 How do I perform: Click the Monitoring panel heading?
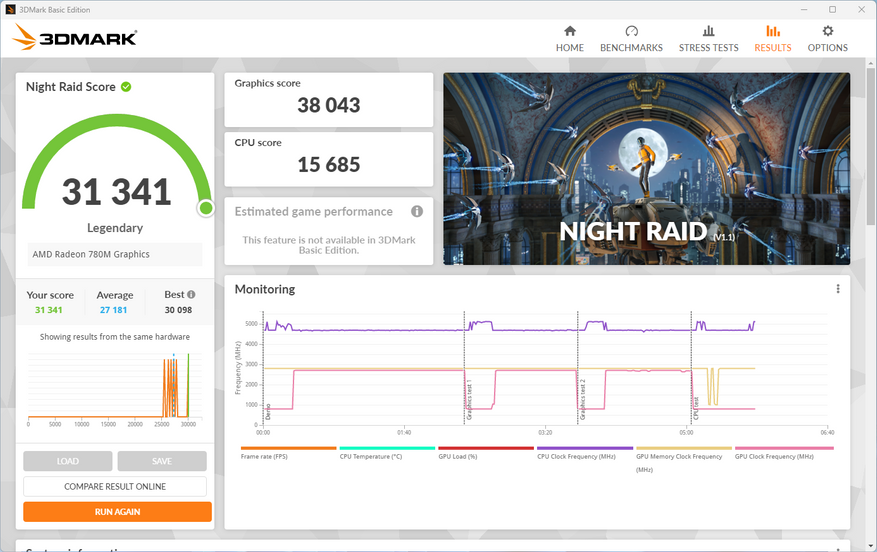[x=265, y=289]
